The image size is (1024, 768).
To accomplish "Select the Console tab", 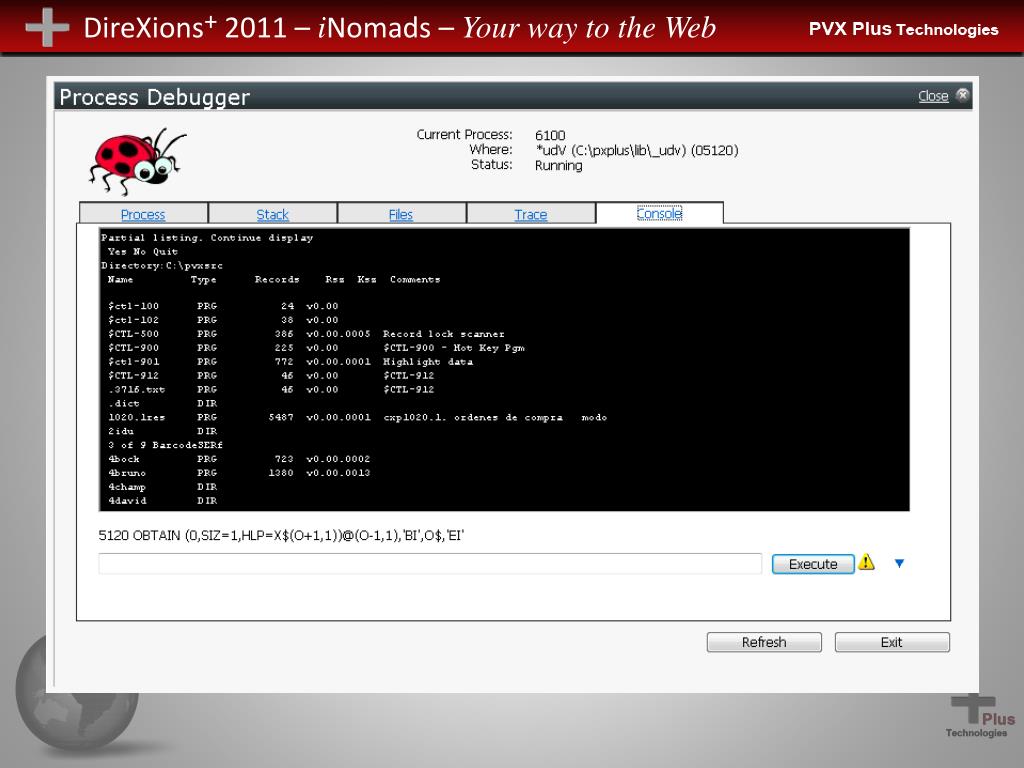I will (x=660, y=213).
